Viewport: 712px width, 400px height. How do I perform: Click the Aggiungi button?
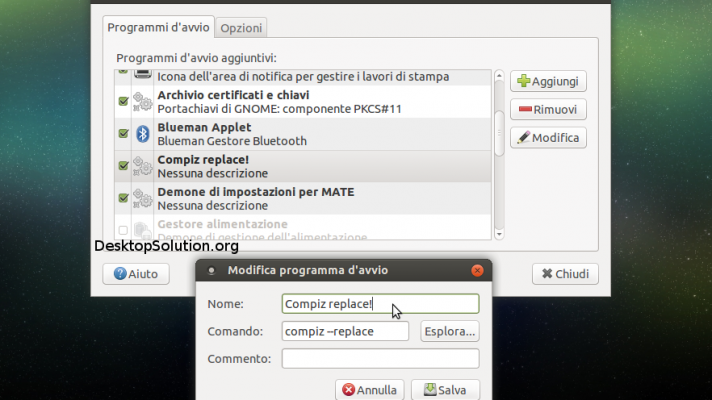pos(548,81)
